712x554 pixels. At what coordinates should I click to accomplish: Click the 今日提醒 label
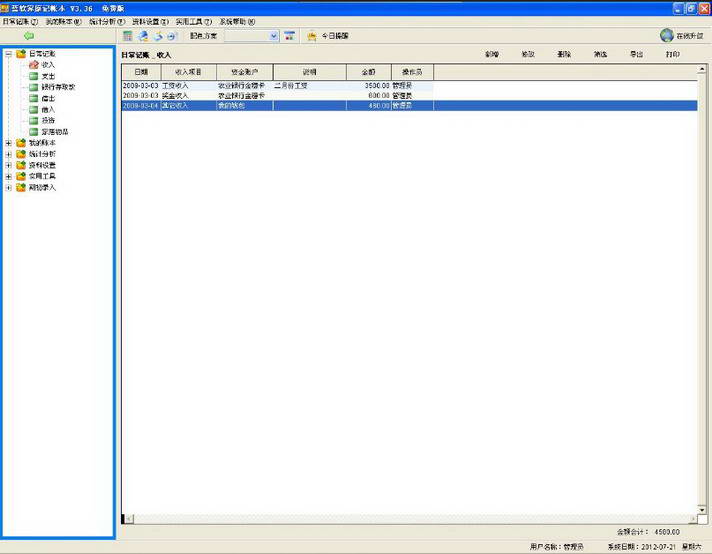pyautogui.click(x=335, y=36)
